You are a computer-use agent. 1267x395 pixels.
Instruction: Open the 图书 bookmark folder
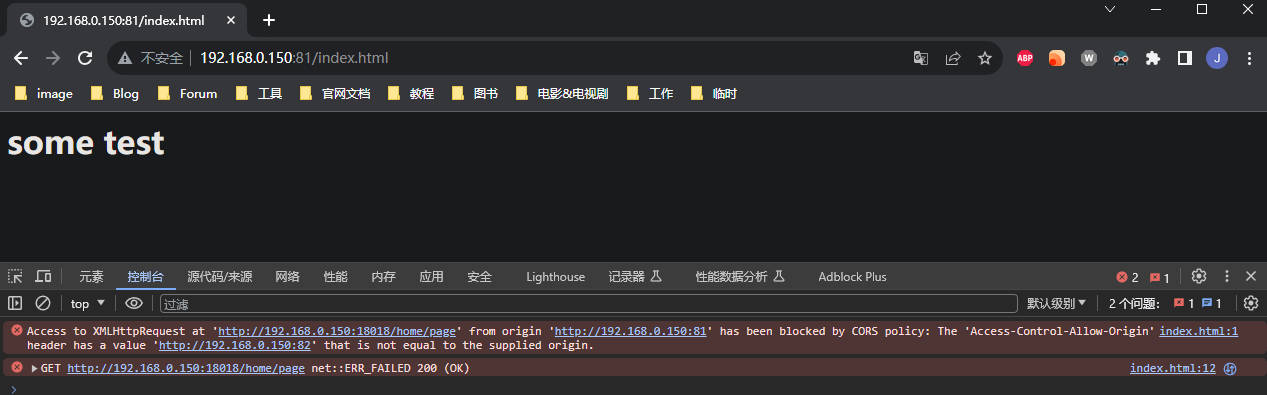(475, 94)
